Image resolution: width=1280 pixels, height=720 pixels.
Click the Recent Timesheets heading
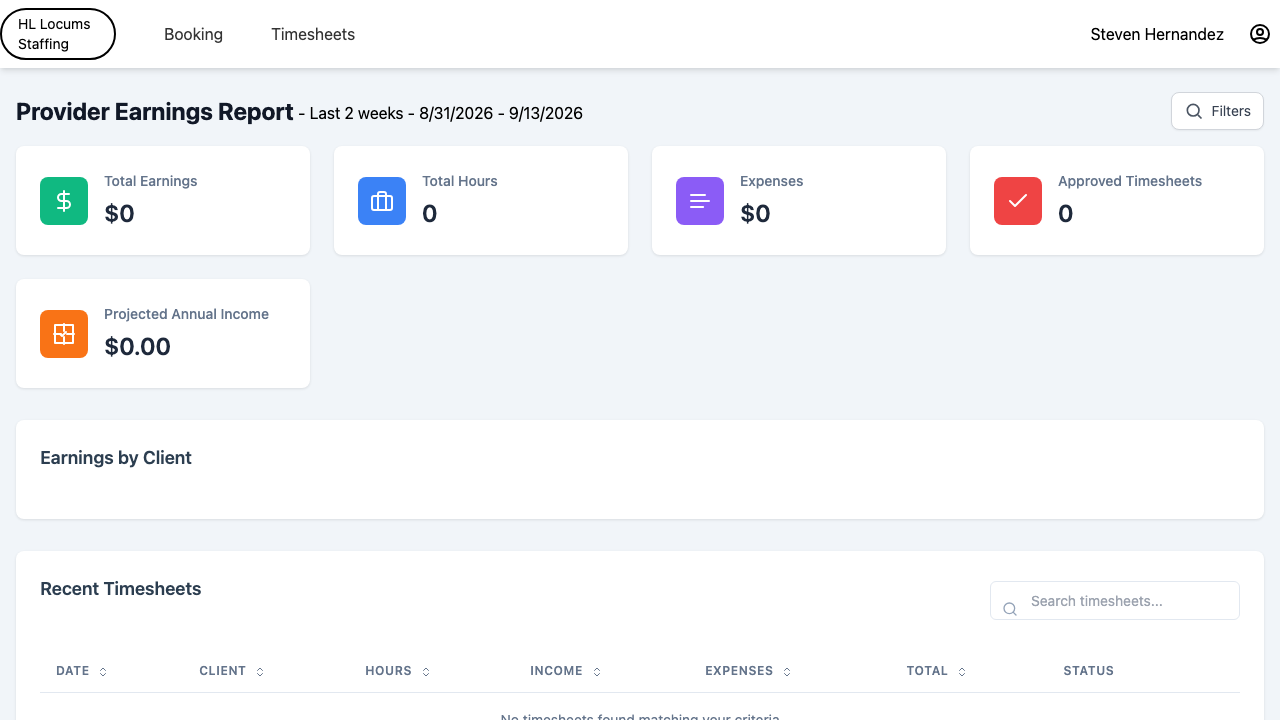121,589
